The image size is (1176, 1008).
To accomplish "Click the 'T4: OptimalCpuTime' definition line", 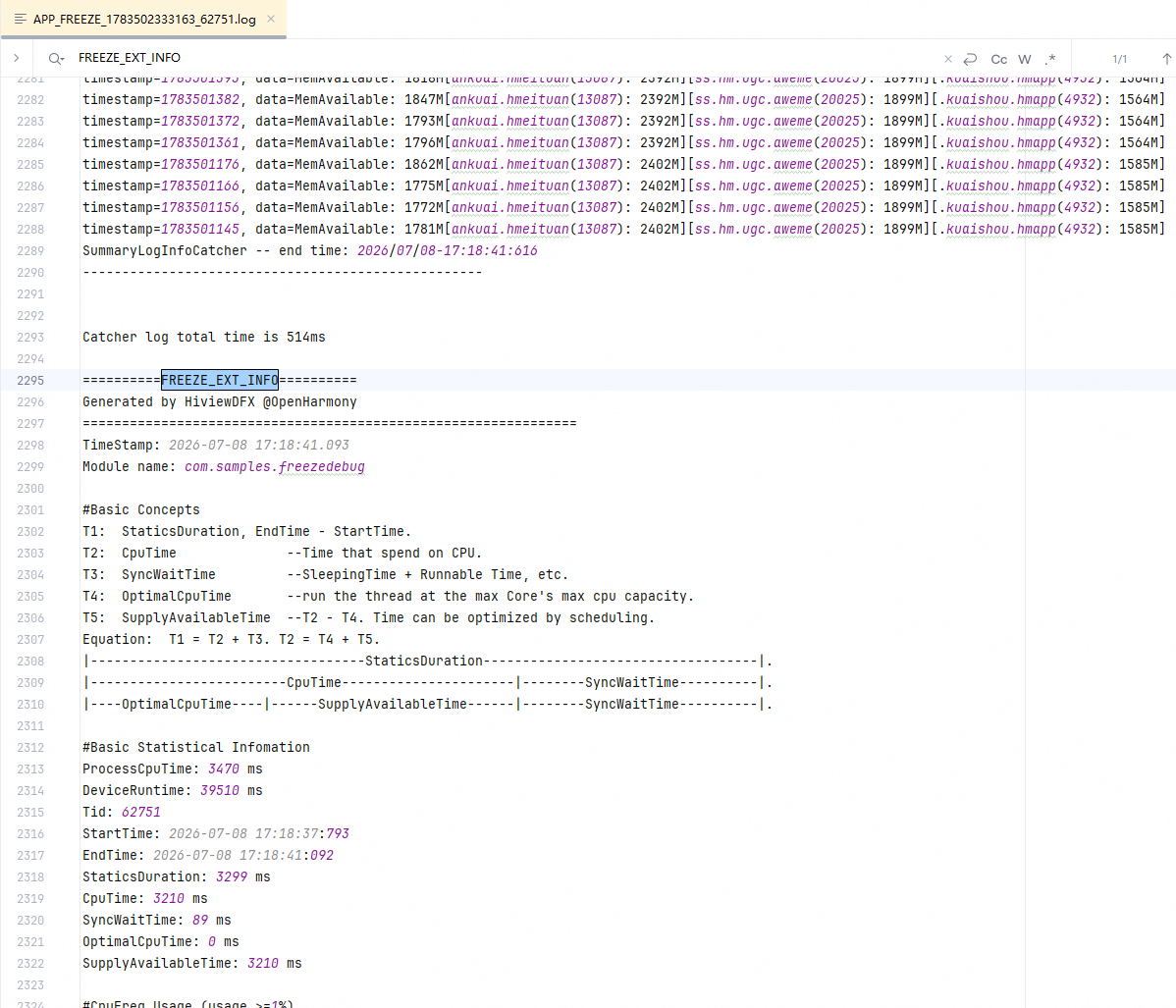I will 389,596.
